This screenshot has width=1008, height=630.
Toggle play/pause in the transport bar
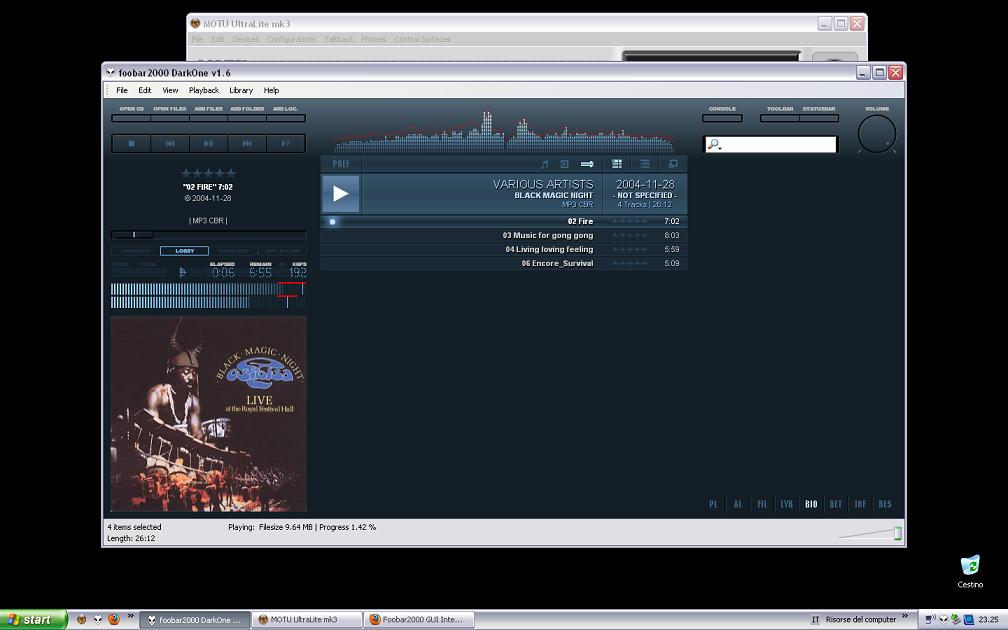coord(208,143)
